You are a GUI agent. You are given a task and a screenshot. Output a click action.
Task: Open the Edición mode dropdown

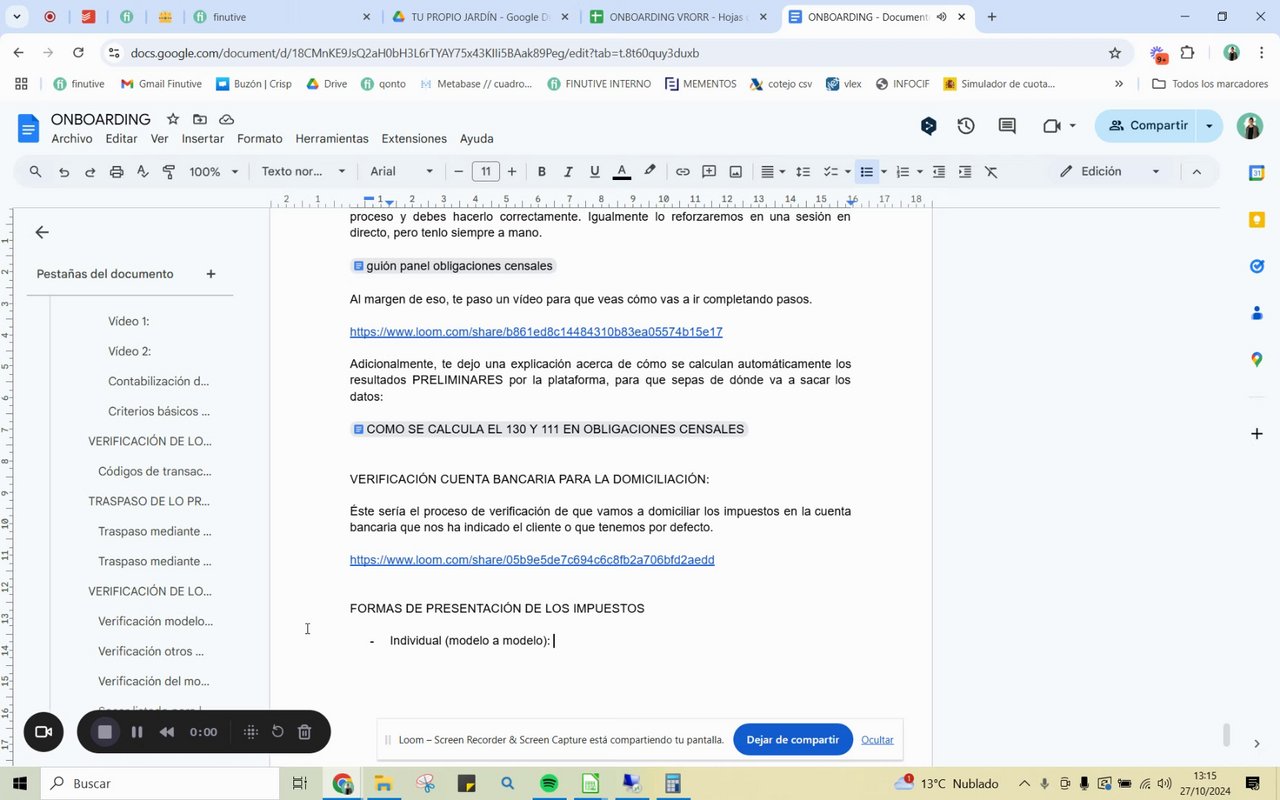(1110, 172)
